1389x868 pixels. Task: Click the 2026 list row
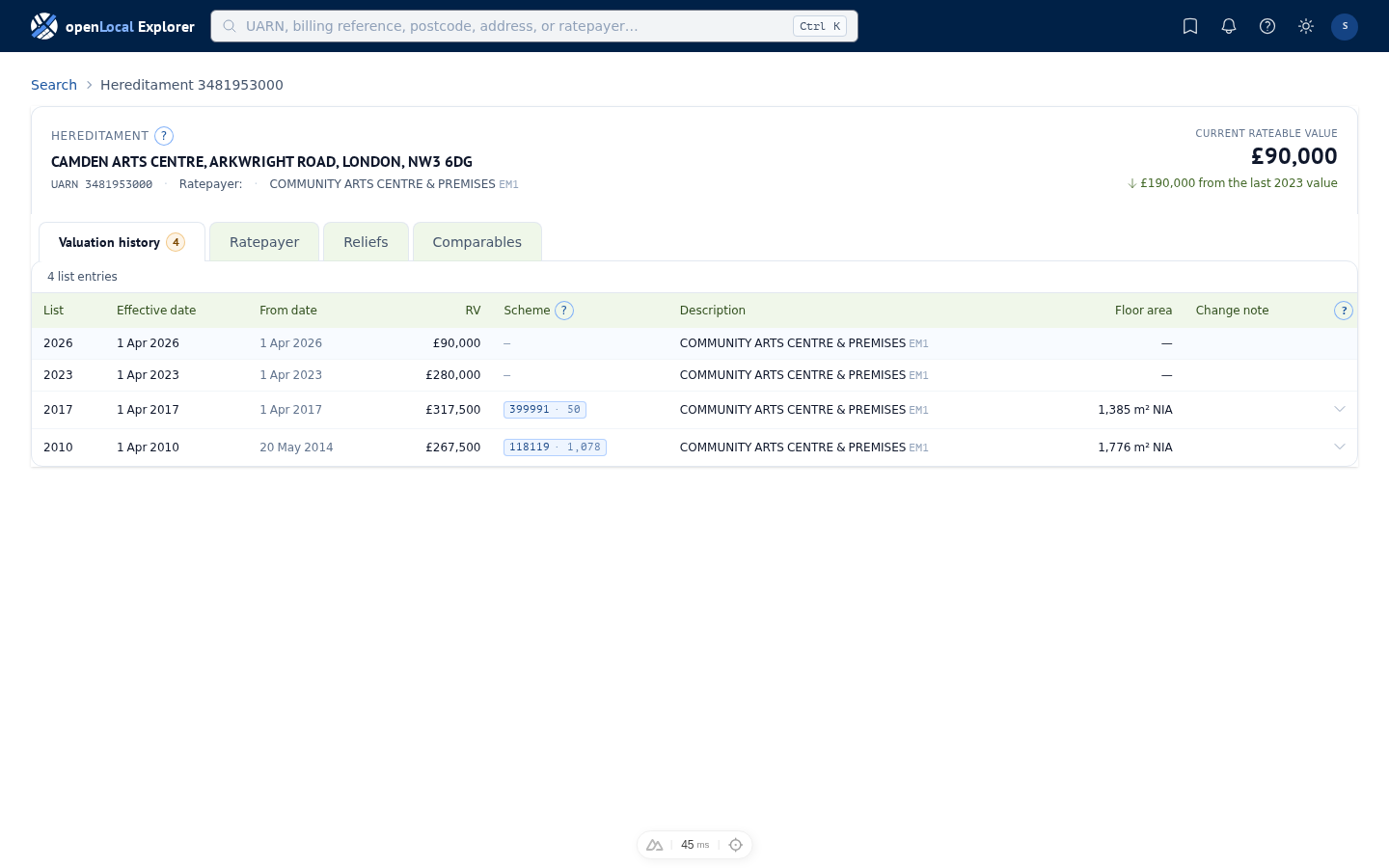(x=694, y=343)
